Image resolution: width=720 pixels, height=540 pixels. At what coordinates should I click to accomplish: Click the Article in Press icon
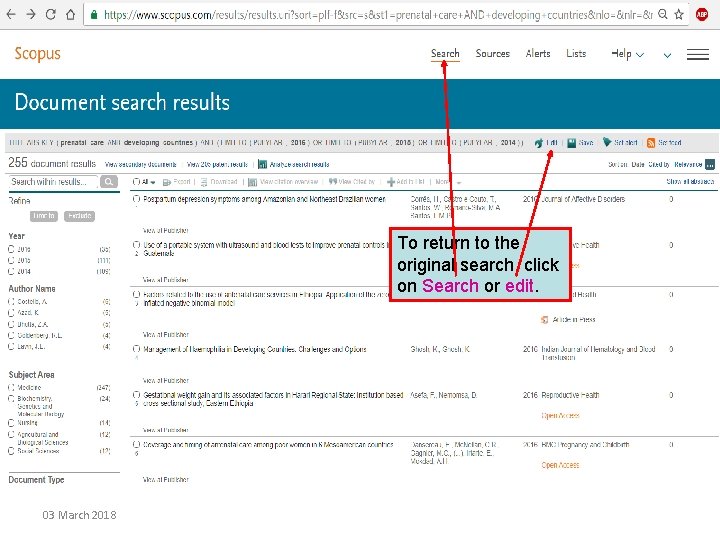tap(545, 320)
